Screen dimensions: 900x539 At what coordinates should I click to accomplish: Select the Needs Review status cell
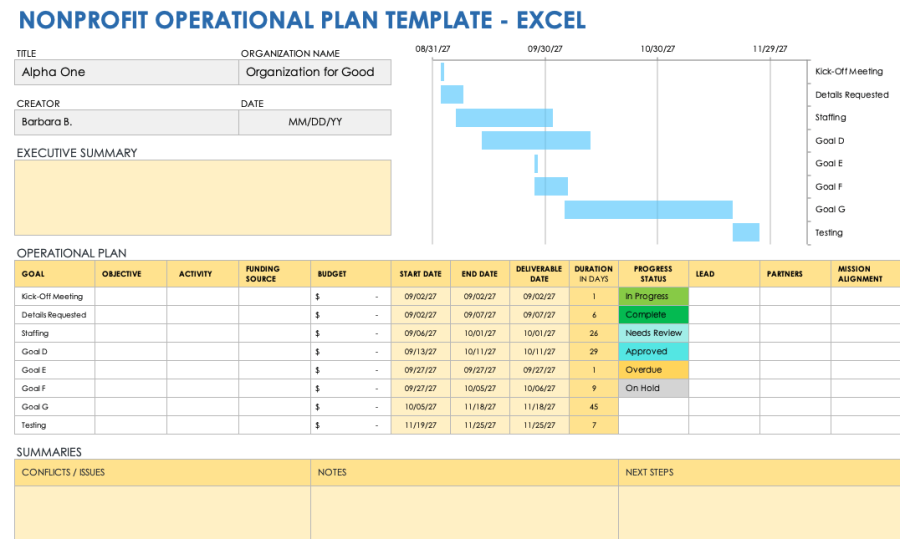[x=653, y=333]
